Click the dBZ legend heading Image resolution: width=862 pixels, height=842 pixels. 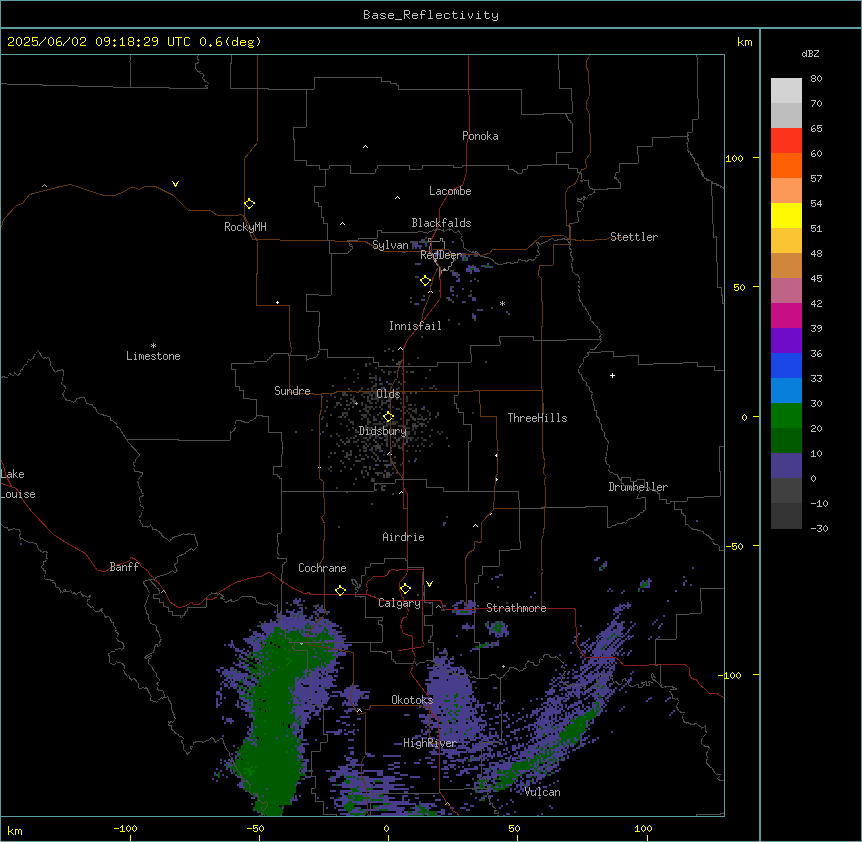[810, 53]
